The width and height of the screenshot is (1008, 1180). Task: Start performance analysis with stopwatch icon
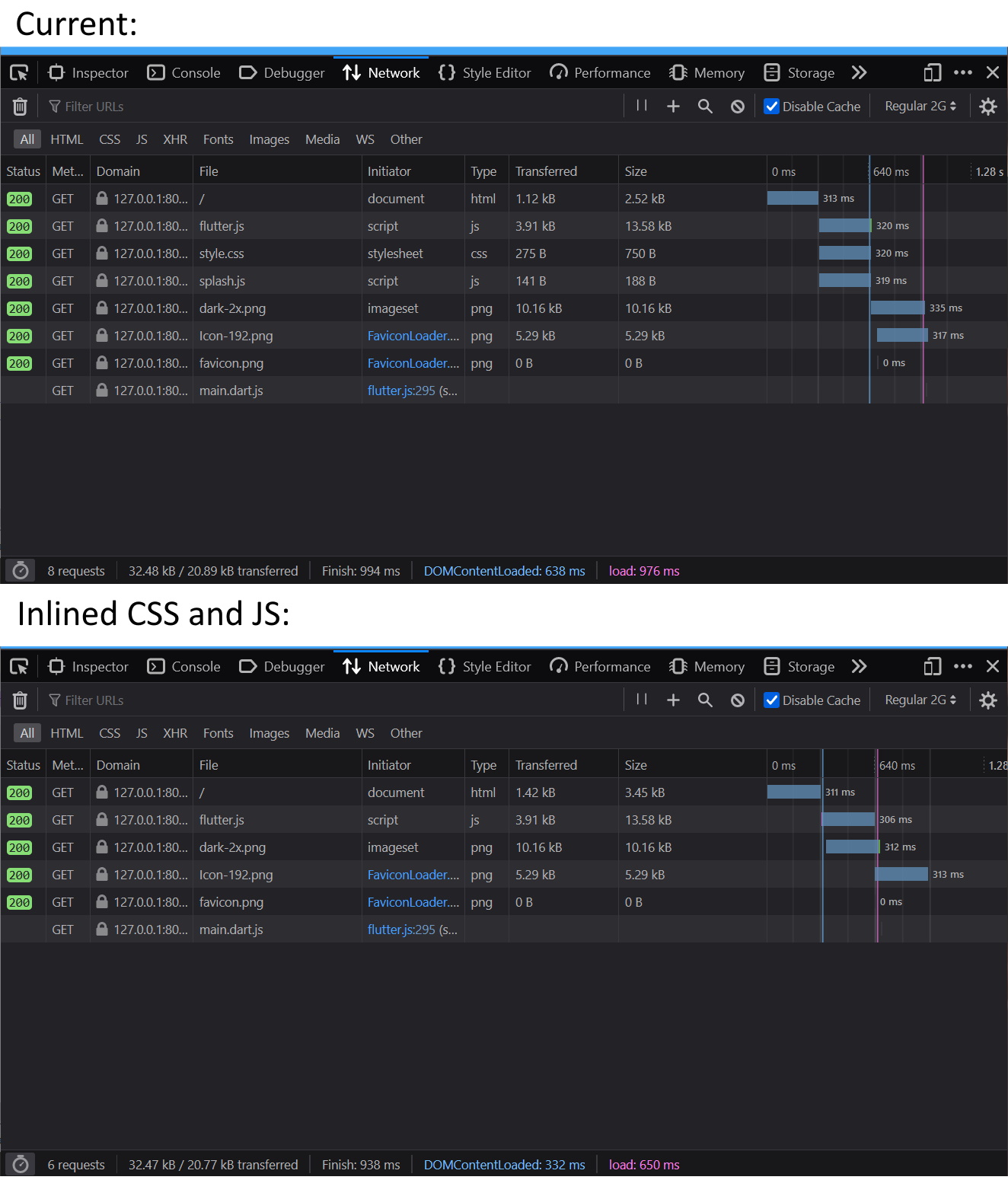[x=20, y=570]
